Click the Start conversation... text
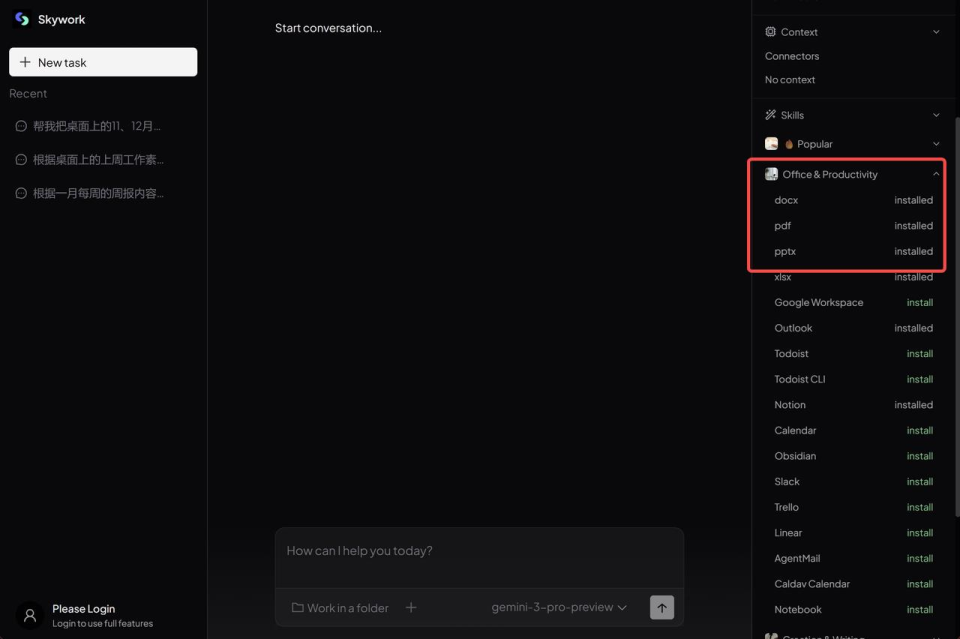 [328, 28]
